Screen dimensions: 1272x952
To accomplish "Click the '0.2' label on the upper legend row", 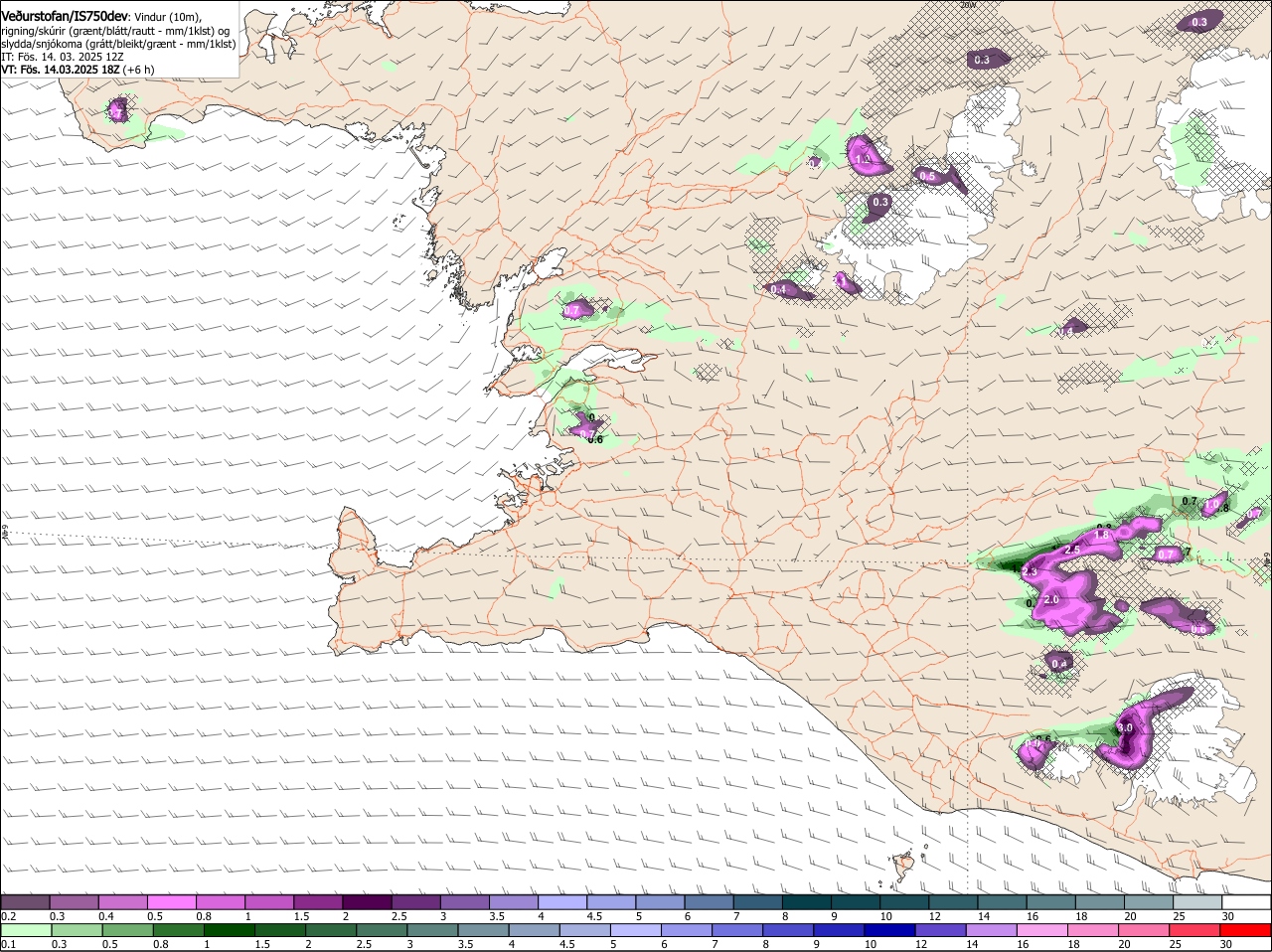I will pyautogui.click(x=8, y=915).
